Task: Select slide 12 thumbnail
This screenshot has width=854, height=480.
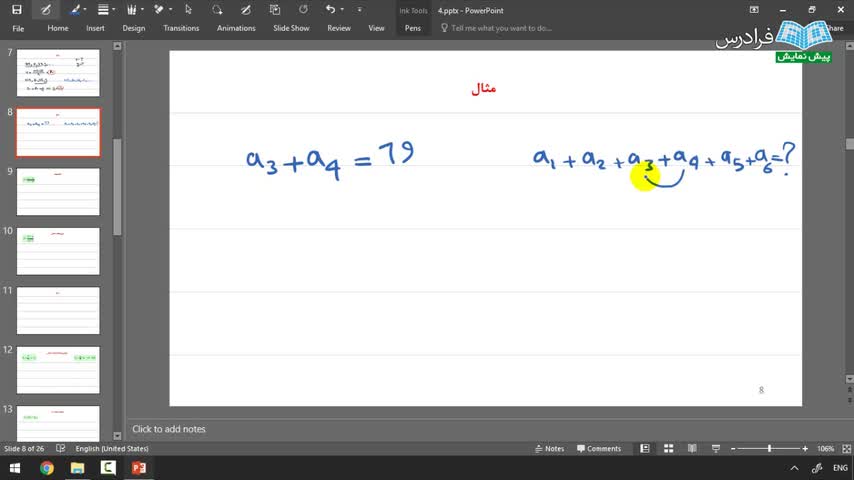Action: coord(58,370)
